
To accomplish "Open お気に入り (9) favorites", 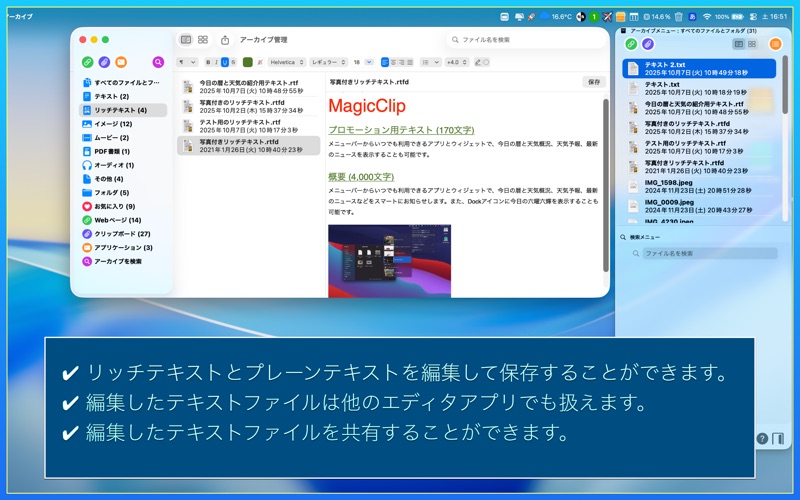I will 123,206.
